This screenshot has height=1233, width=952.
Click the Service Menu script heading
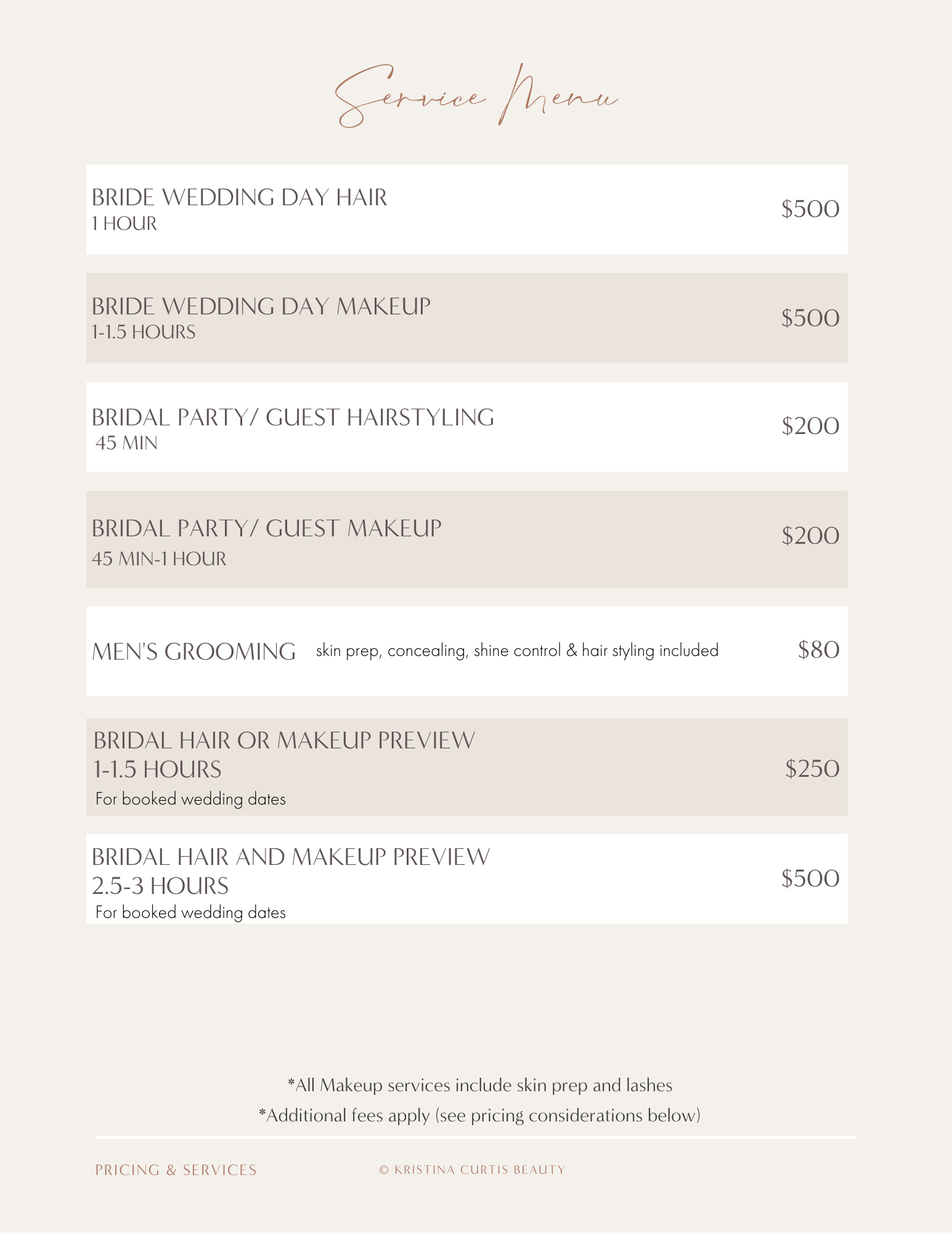point(476,97)
